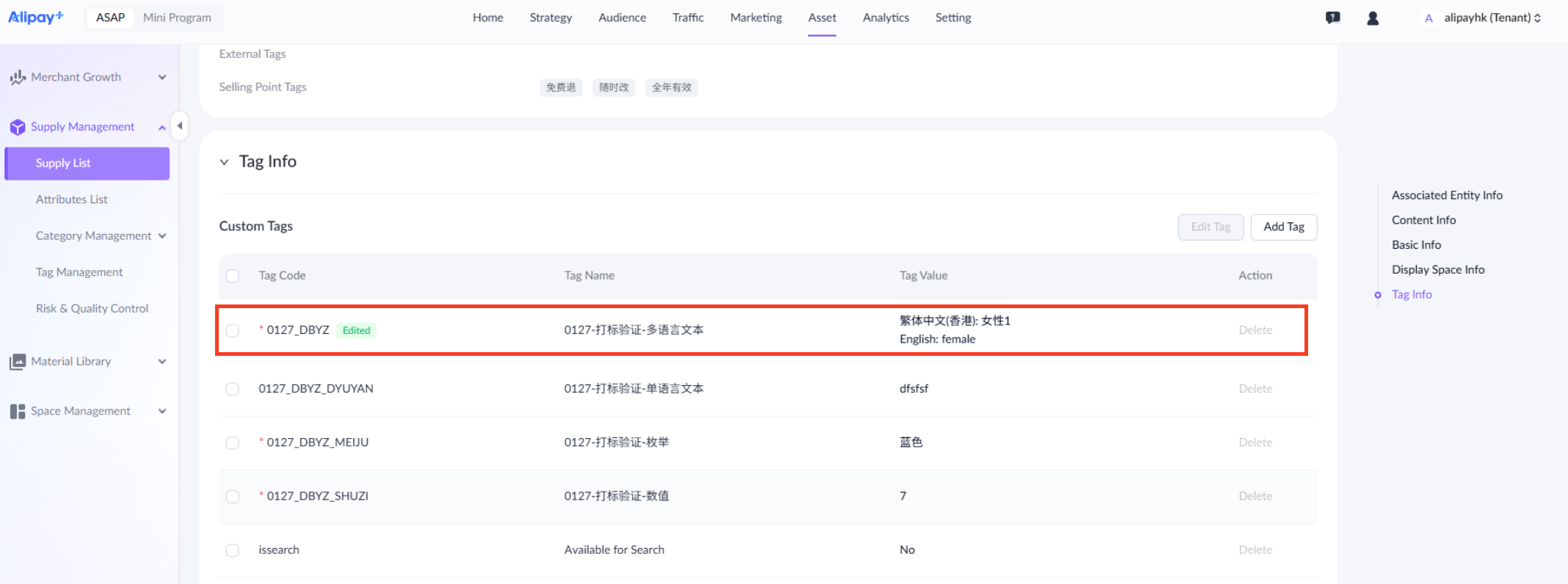
Task: Go to the Analytics menu
Action: click(885, 18)
